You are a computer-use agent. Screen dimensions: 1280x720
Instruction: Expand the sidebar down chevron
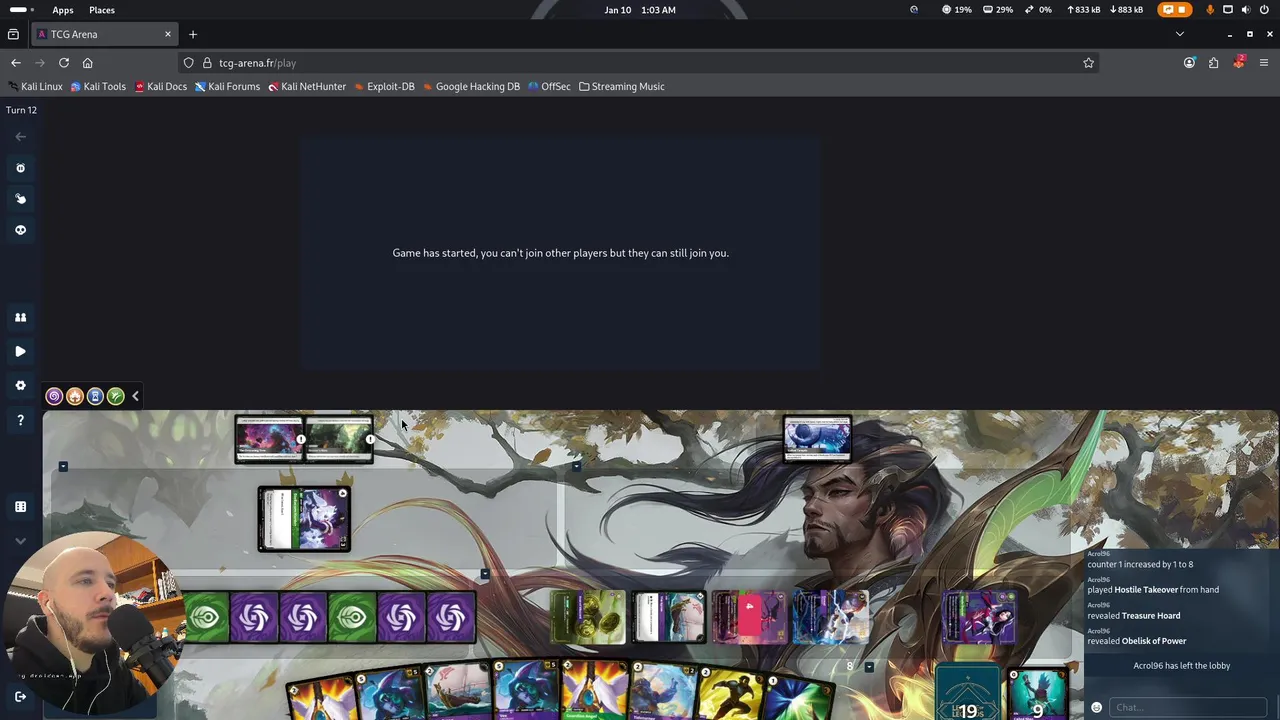[x=20, y=541]
